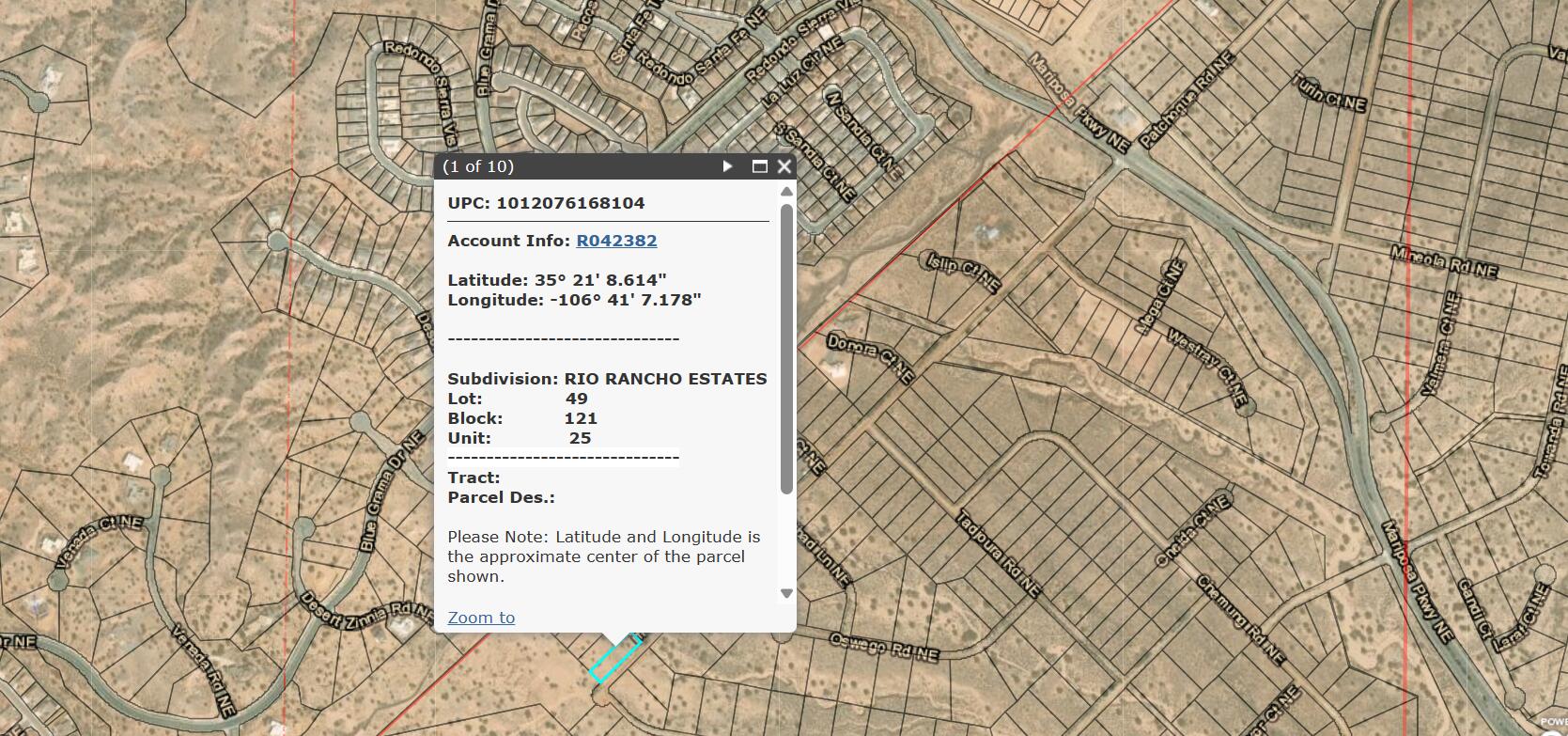Click the Tadjoura Rd NE street label

pos(998,554)
